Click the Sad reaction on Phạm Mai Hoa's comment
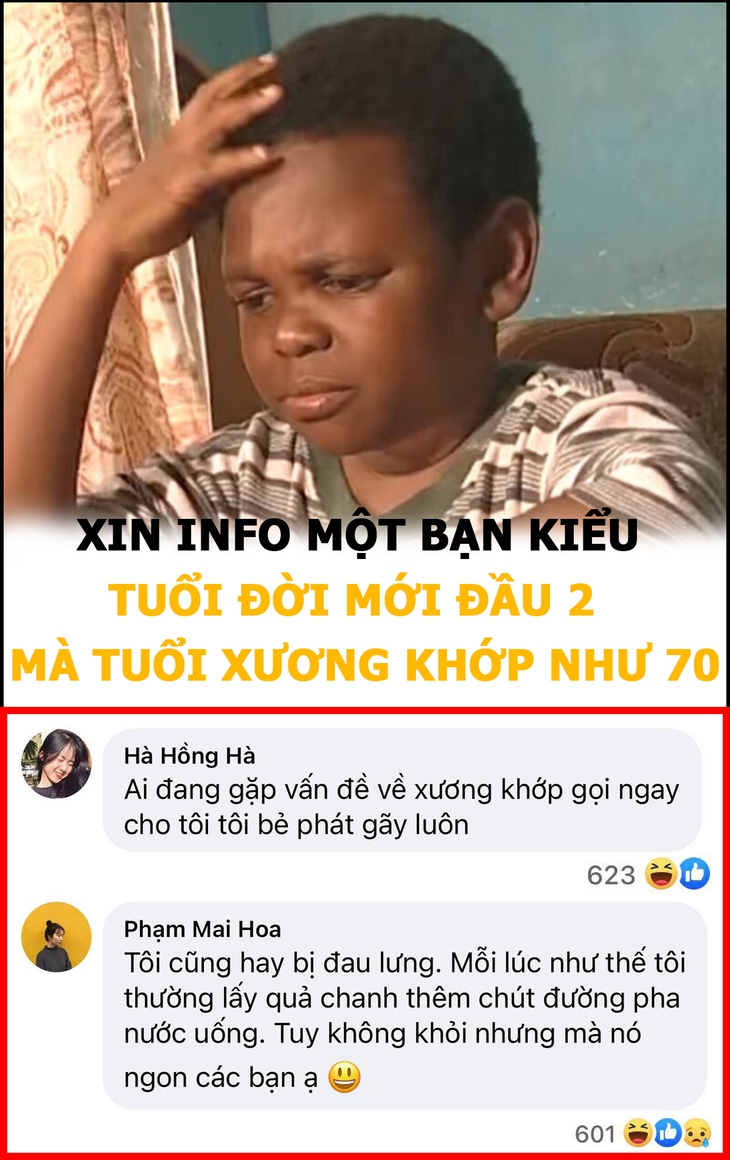This screenshot has width=730, height=1160. 697,1133
